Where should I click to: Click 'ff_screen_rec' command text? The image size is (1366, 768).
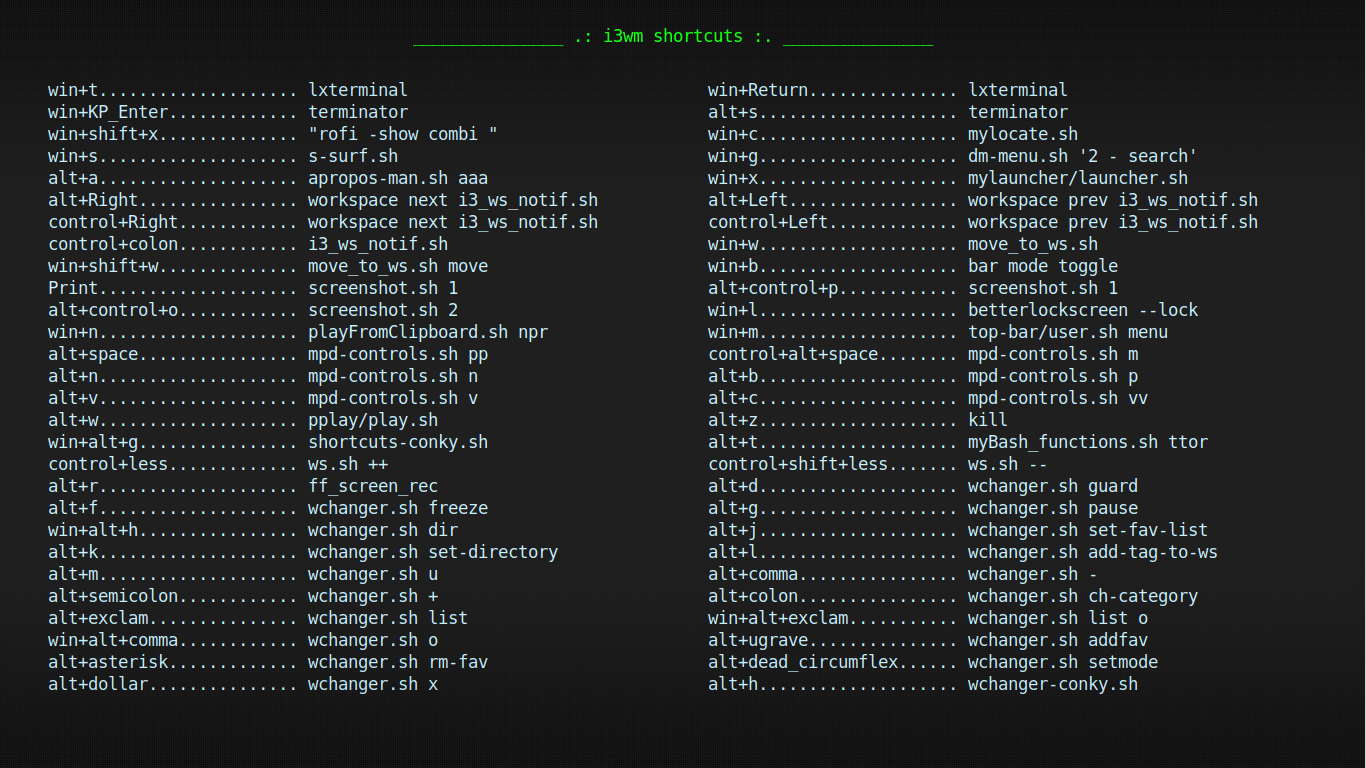pos(373,486)
